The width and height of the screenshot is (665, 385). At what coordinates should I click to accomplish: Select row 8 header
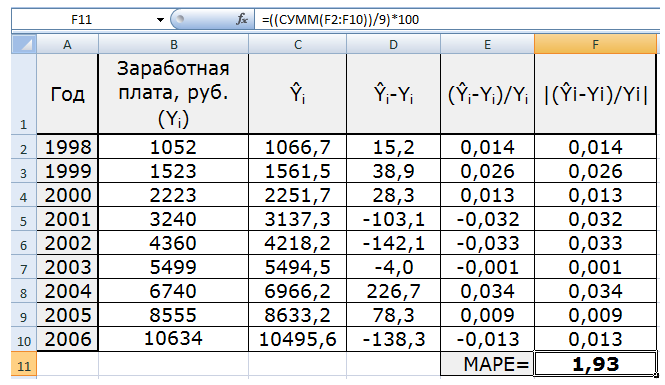pyautogui.click(x=24, y=291)
